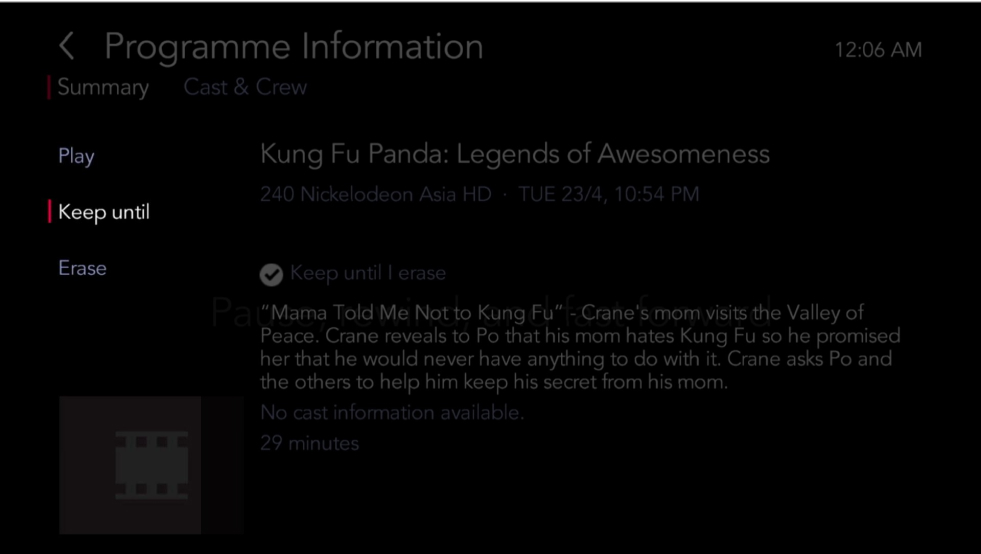Click the red marker beside Summary
The image size is (981, 554).
tap(49, 87)
